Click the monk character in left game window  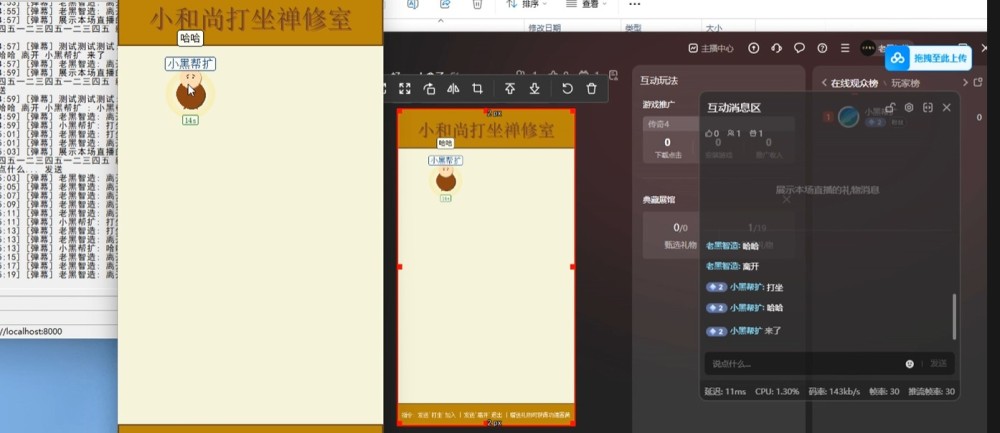point(190,91)
